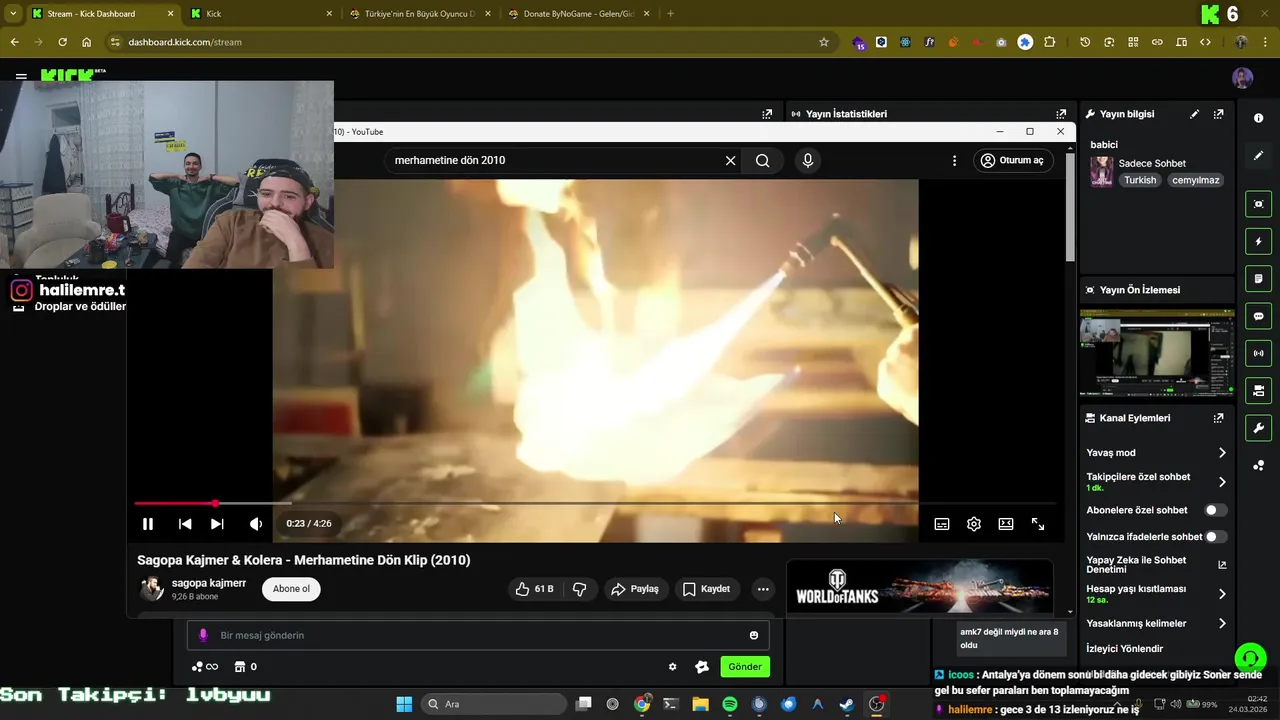Skip to next video in player
The width and height of the screenshot is (1280, 720).
tap(217, 524)
